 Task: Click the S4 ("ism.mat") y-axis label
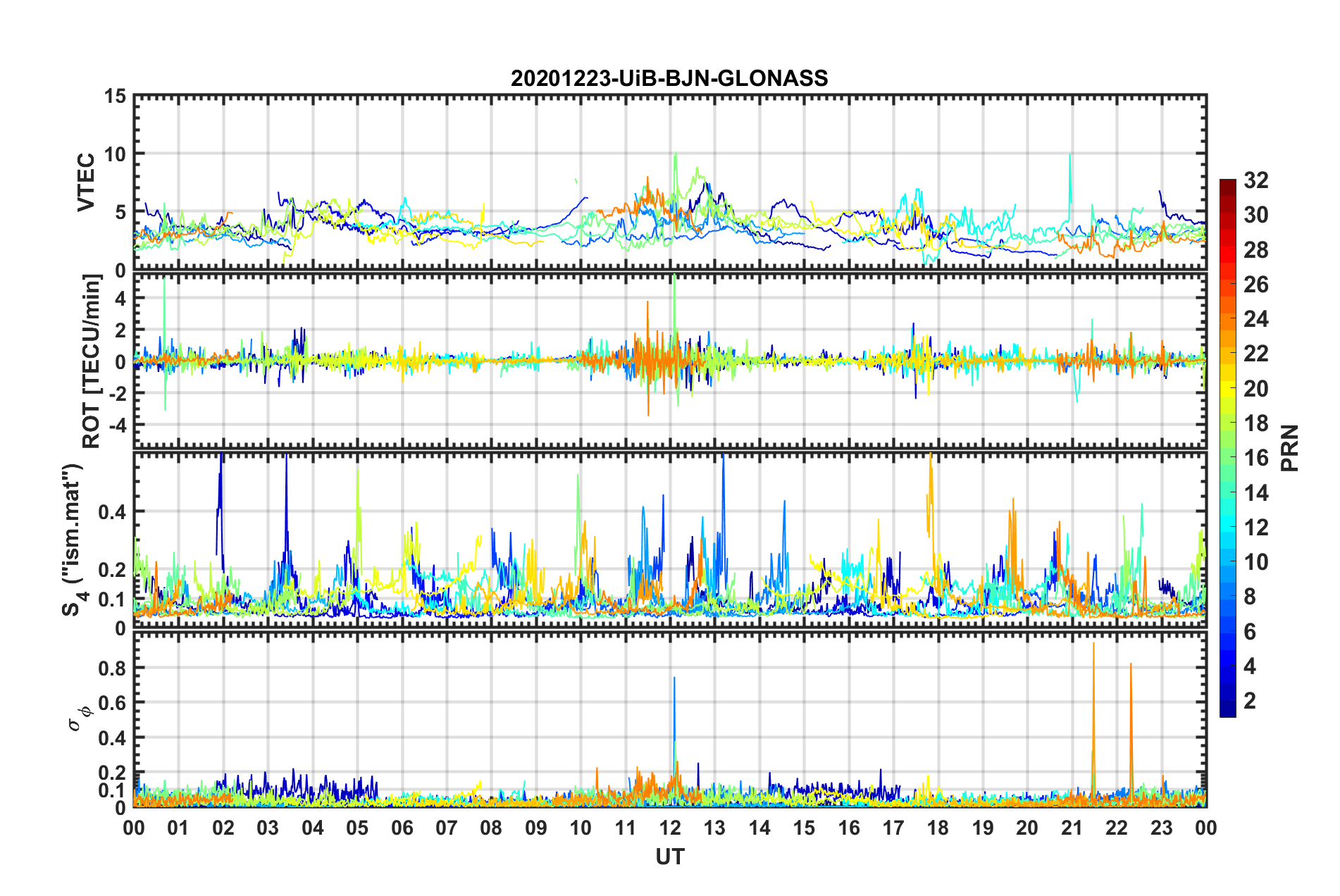(74, 540)
